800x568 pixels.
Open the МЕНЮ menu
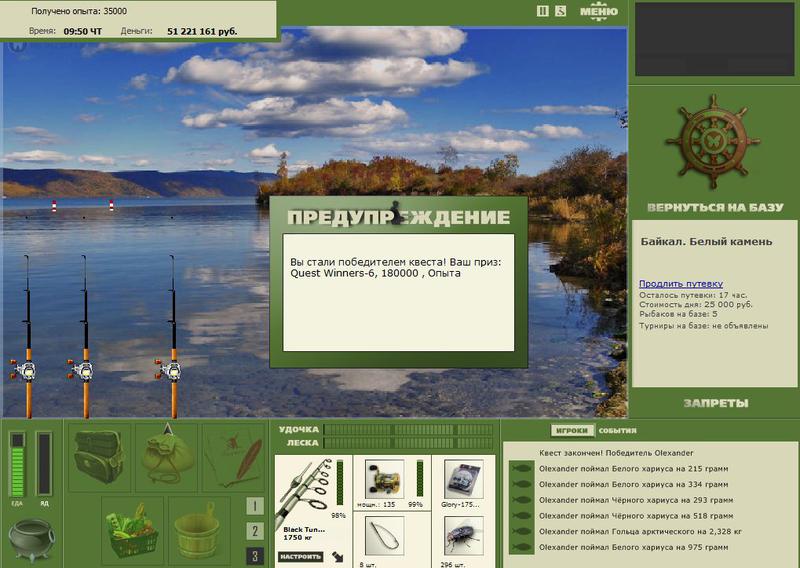click(x=598, y=11)
